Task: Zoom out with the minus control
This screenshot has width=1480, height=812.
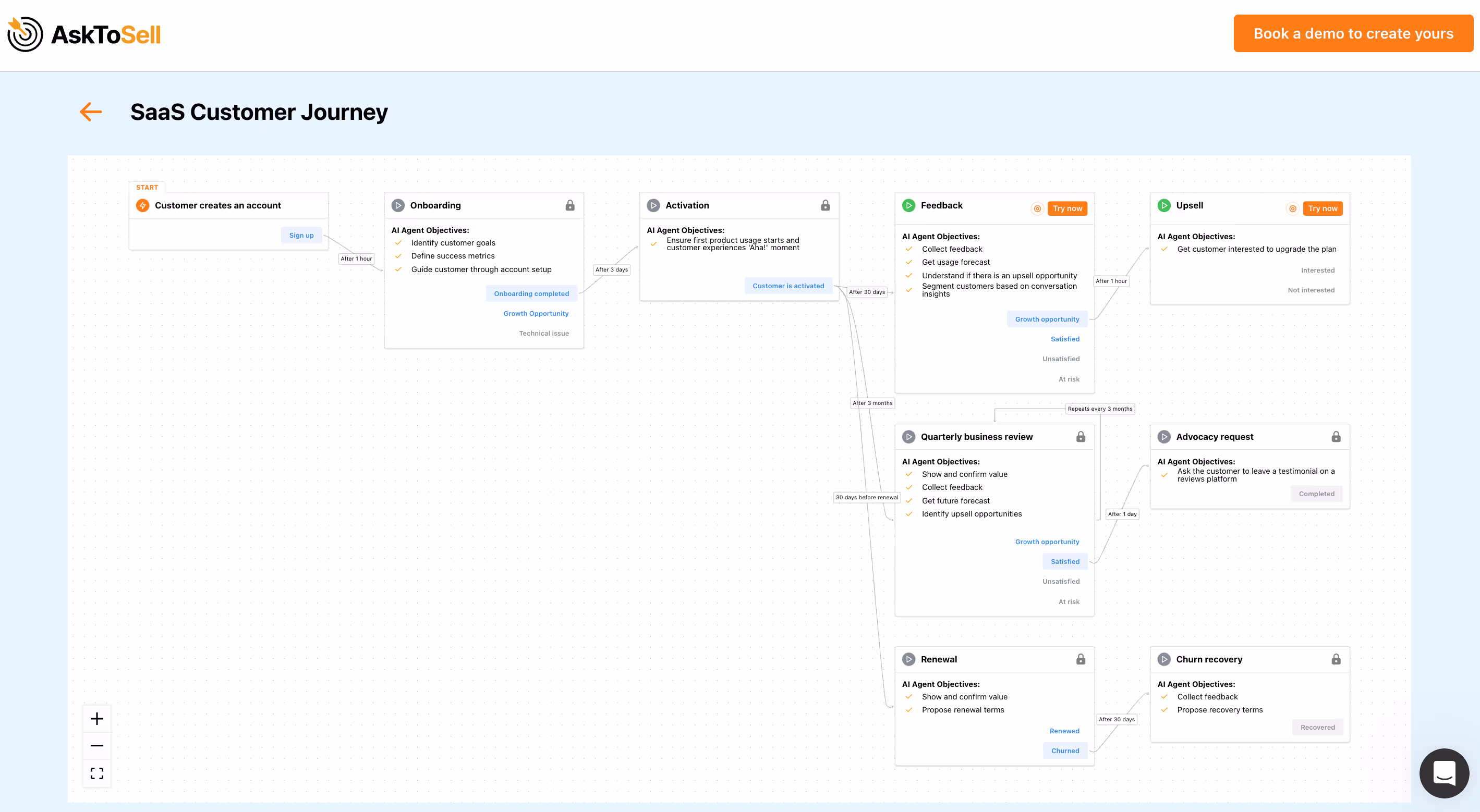Action: (x=97, y=745)
